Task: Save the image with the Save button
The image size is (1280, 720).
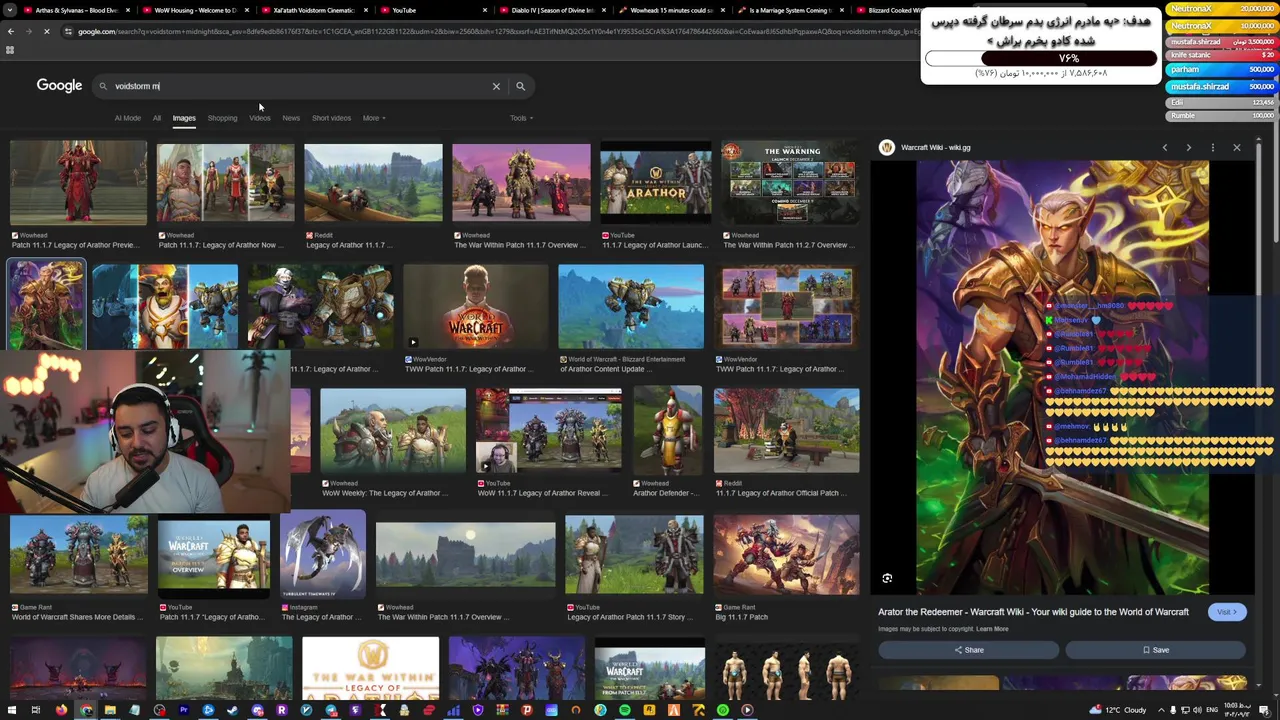Action: point(1155,650)
